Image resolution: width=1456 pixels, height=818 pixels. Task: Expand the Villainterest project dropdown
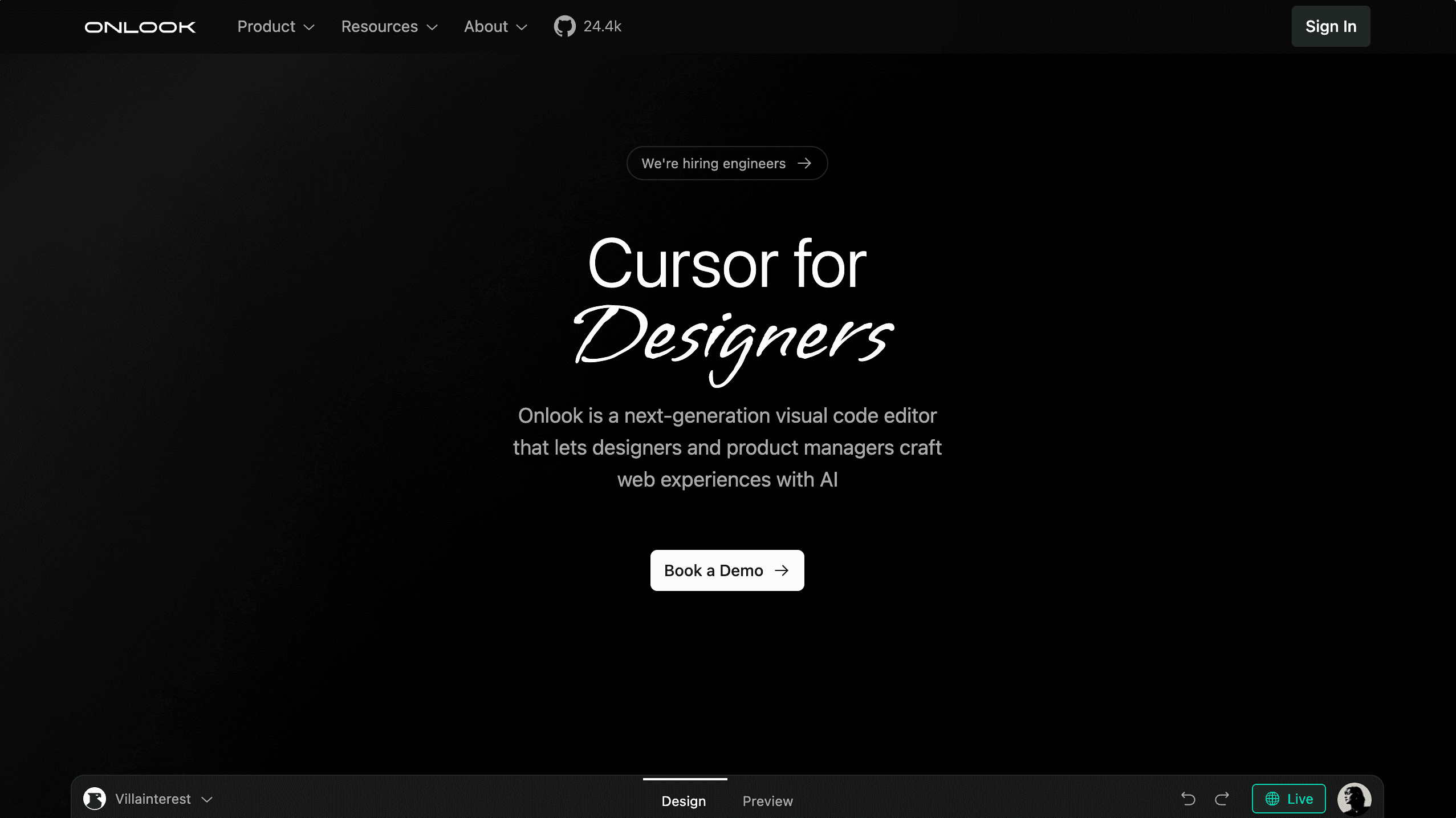[206, 799]
